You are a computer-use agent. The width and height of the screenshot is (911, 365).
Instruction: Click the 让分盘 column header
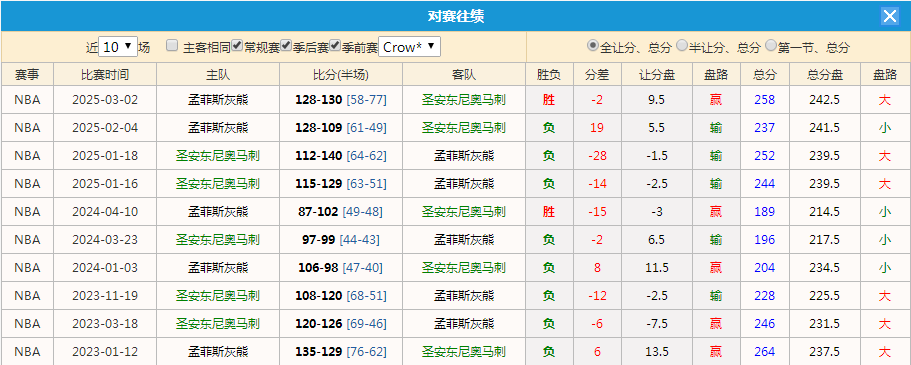pos(657,74)
